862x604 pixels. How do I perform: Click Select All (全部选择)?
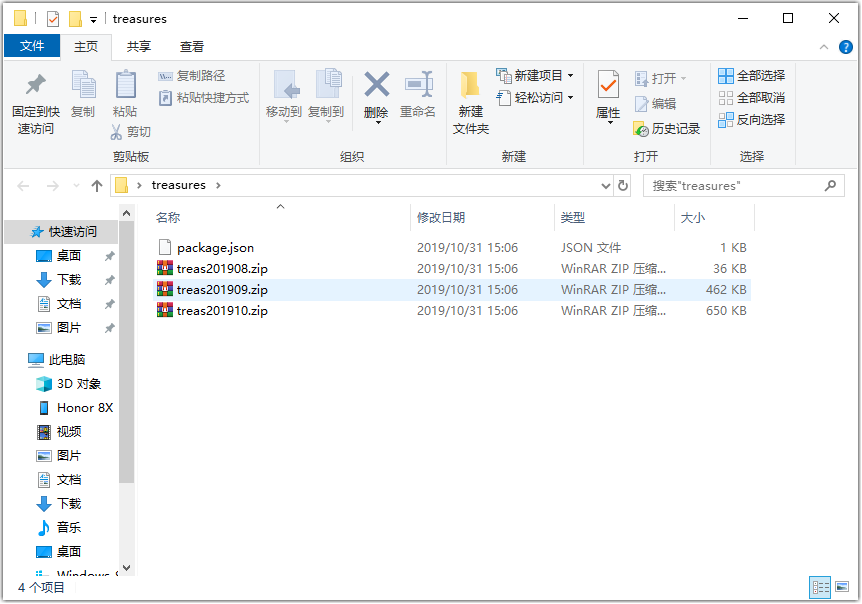pos(752,76)
